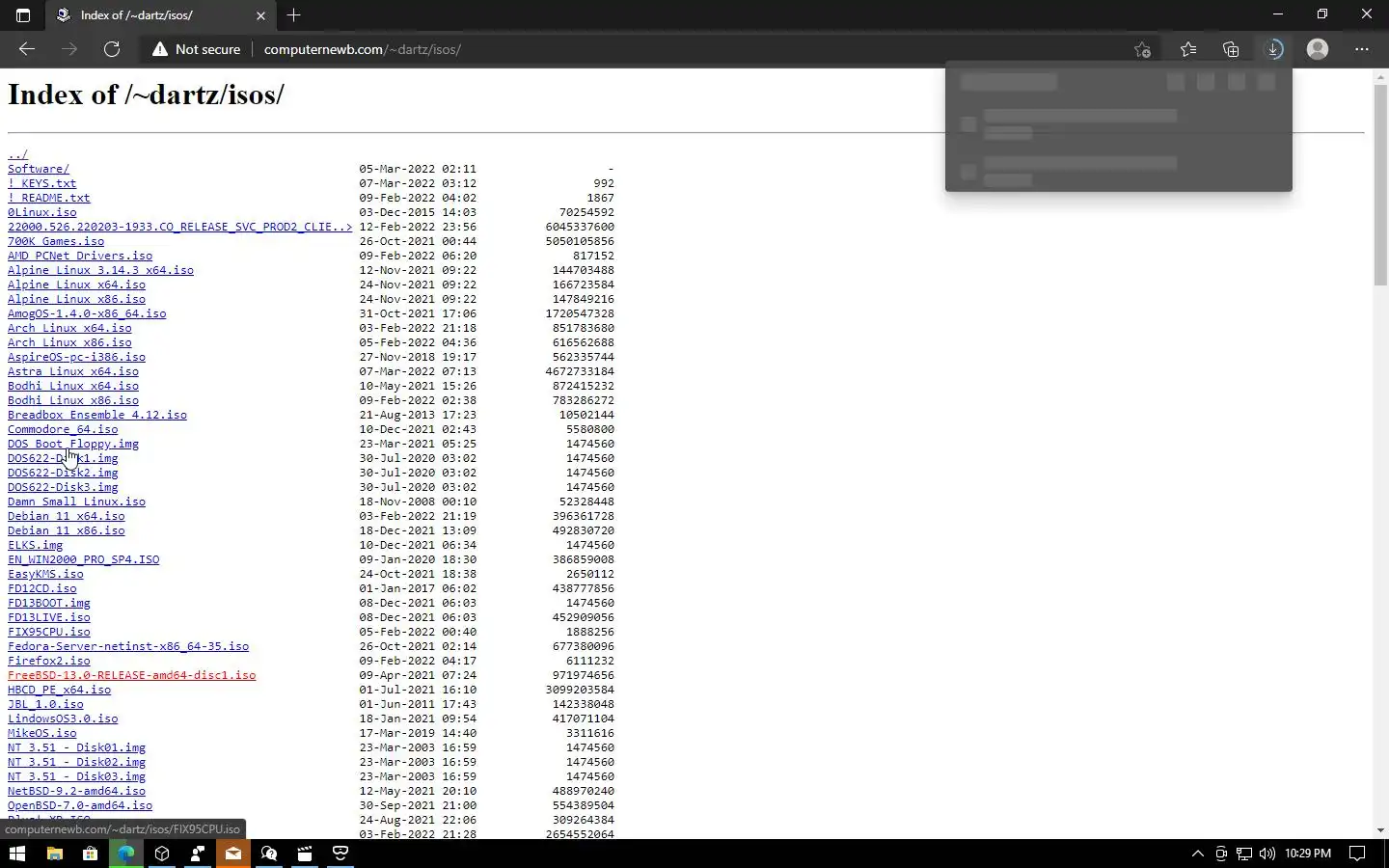Screen dimensions: 1389x868
Task: Open Mixed Reality Portal in taskbar
Action: (340, 854)
